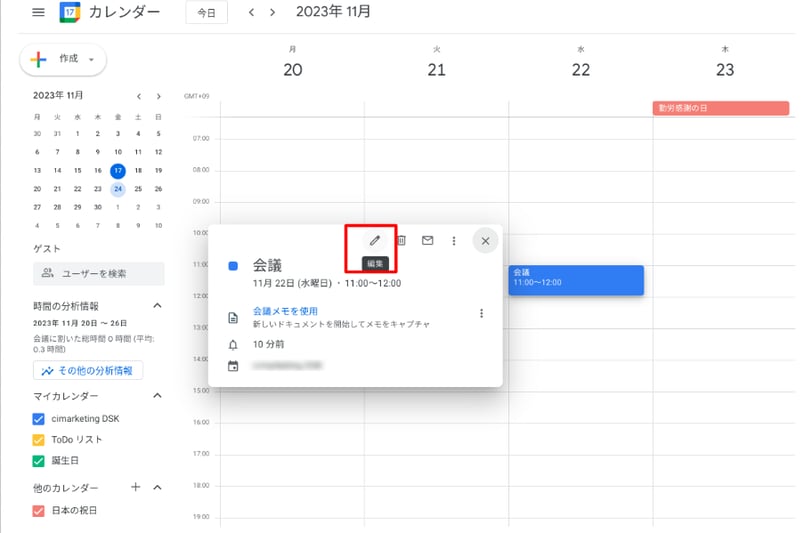804x533 pixels.
Task: Select Thursday 23 day header
Action: click(725, 70)
